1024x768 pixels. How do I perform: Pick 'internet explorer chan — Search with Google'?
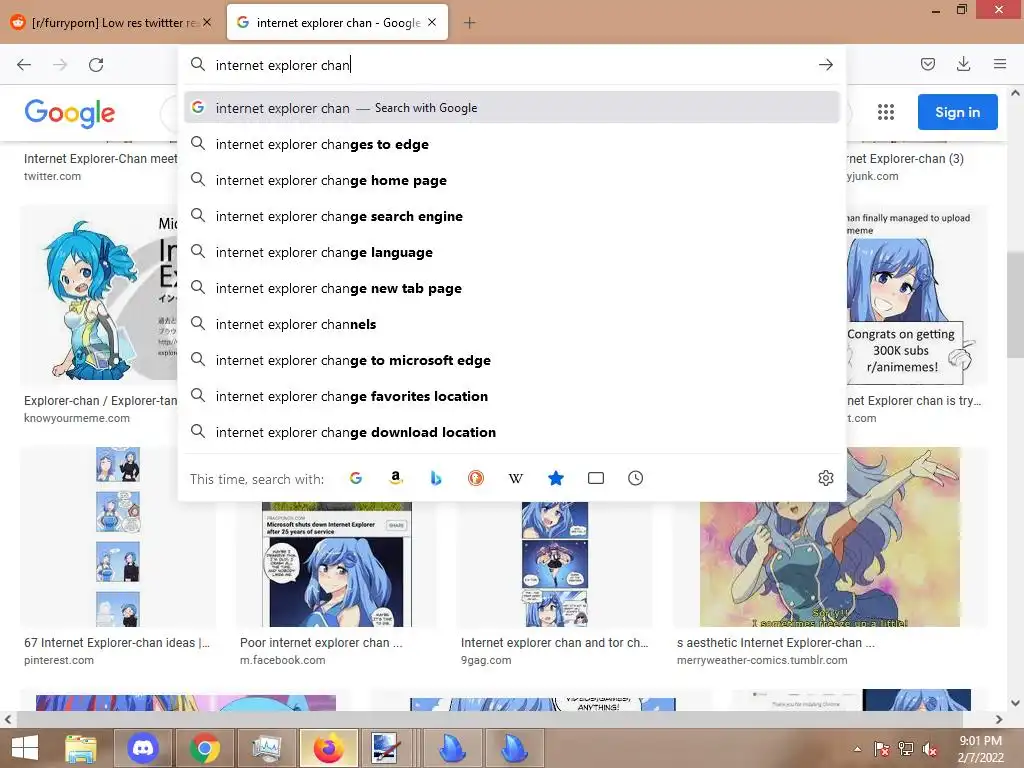pyautogui.click(x=511, y=108)
